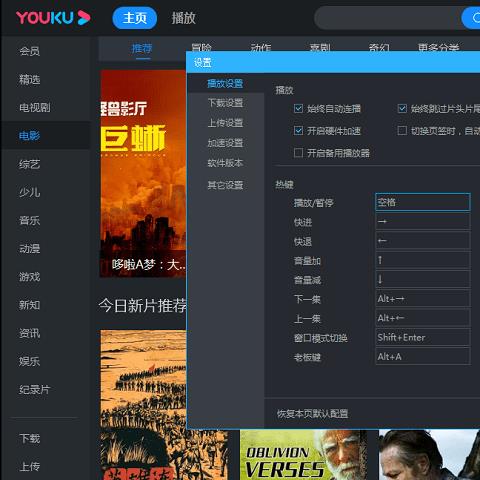Open 加速设置 settings section
The image size is (480, 480).
click(x=225, y=143)
